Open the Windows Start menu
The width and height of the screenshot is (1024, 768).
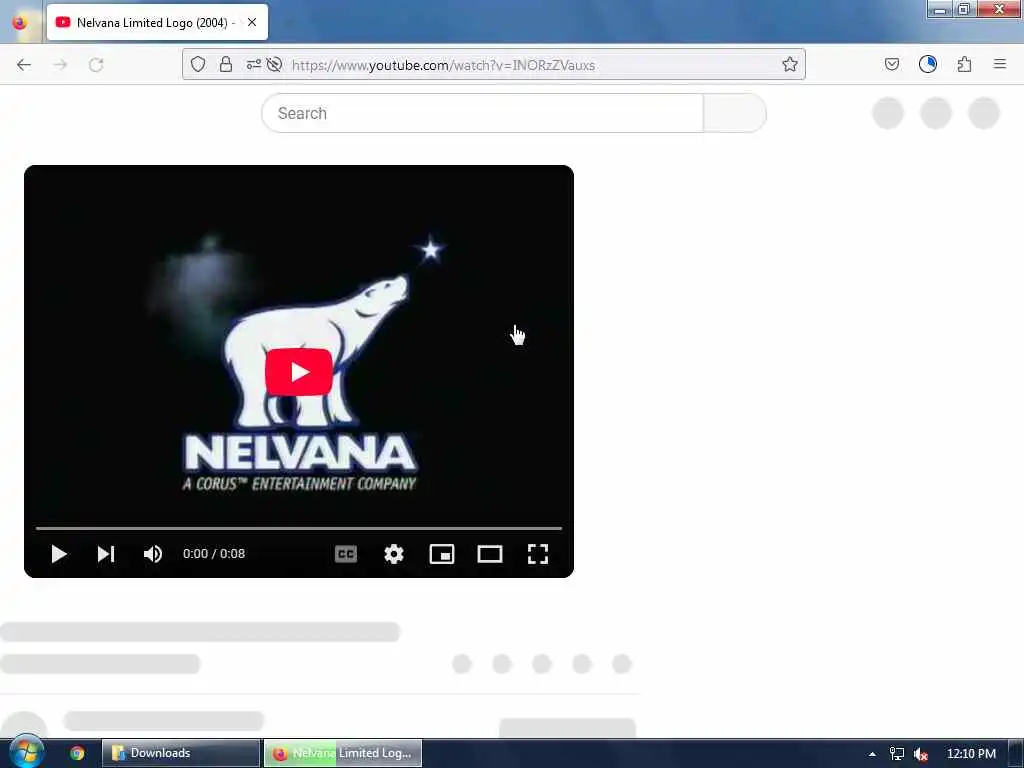(x=25, y=752)
